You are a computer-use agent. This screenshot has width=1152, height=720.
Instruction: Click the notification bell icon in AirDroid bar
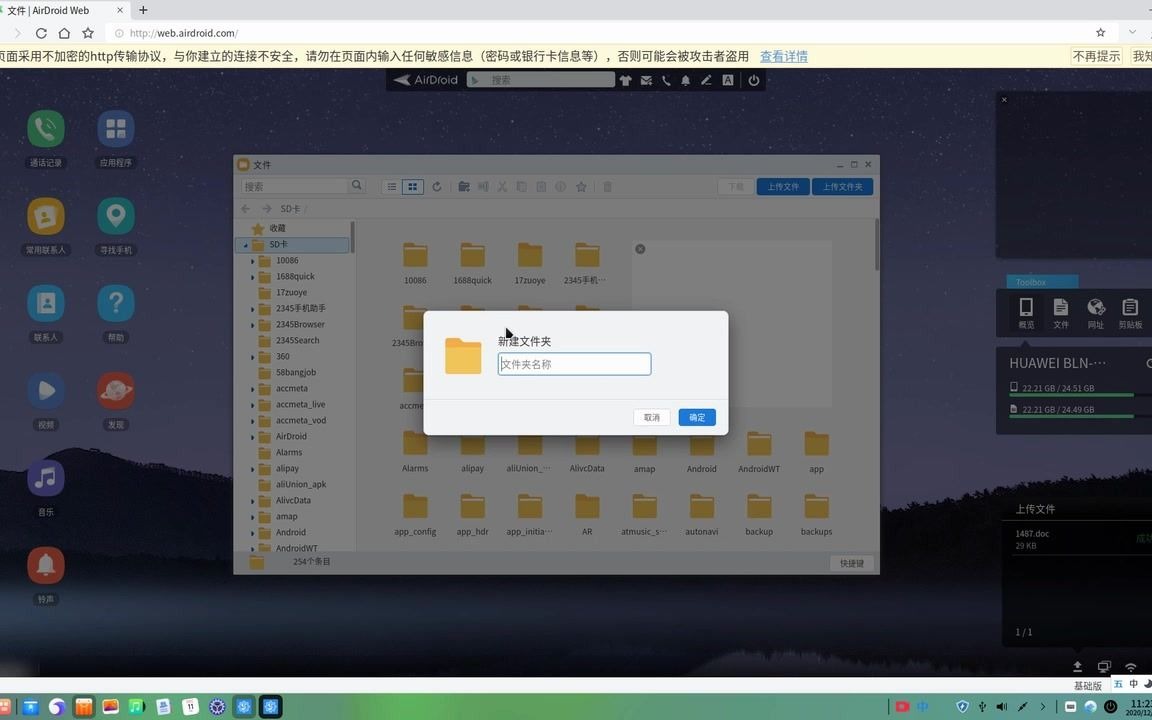685,81
